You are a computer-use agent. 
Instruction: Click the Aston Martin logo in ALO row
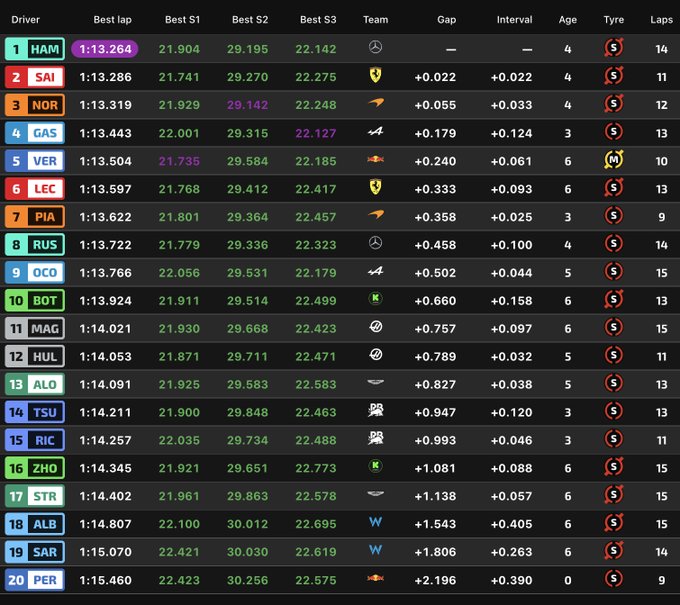coord(376,382)
